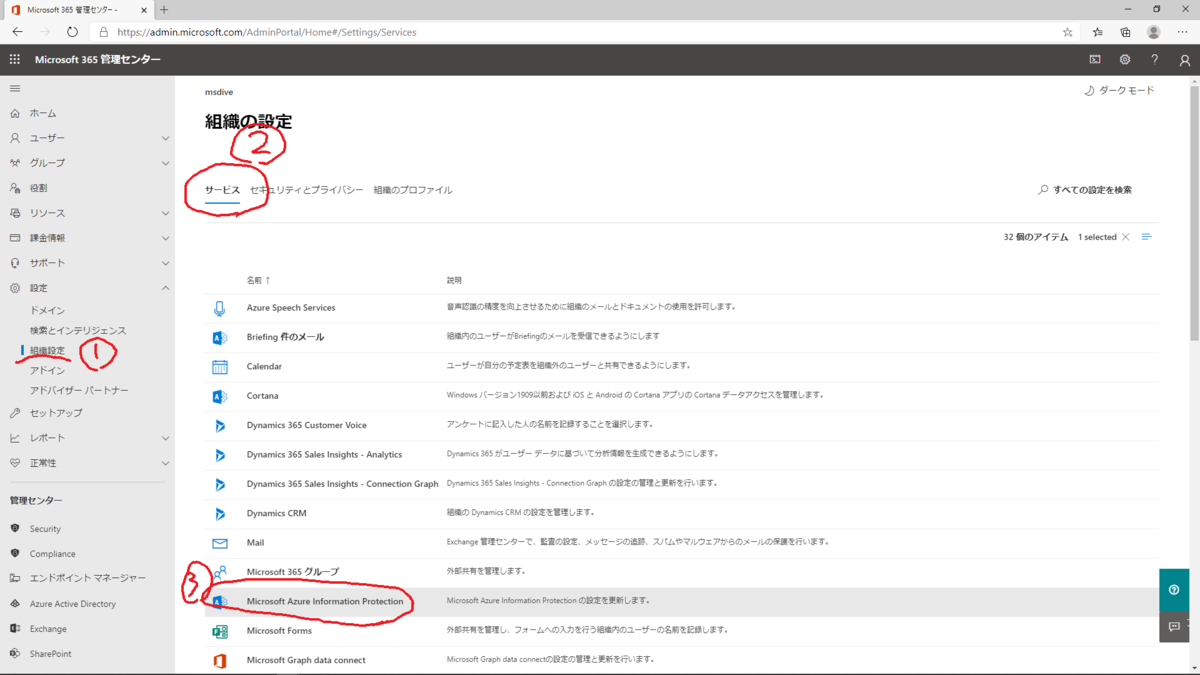Sort by 名前 column header
Screen dimensions: 1200x675
(x=258, y=280)
